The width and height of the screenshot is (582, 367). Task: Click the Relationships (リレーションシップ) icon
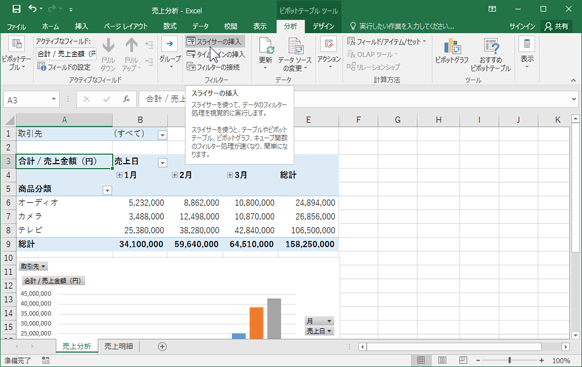[351, 67]
